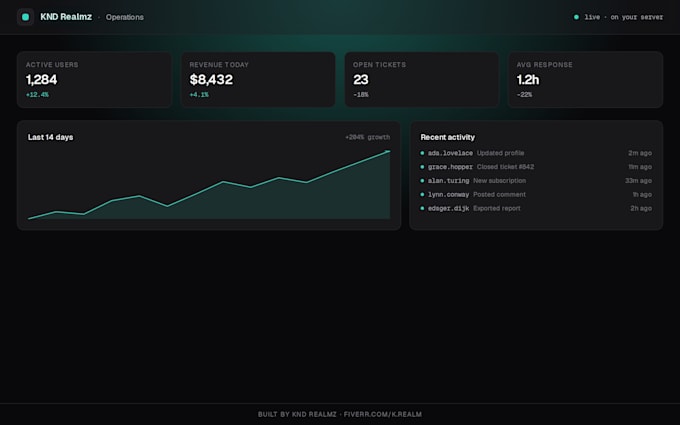Click the -18% tickets change indicator

[360, 95]
